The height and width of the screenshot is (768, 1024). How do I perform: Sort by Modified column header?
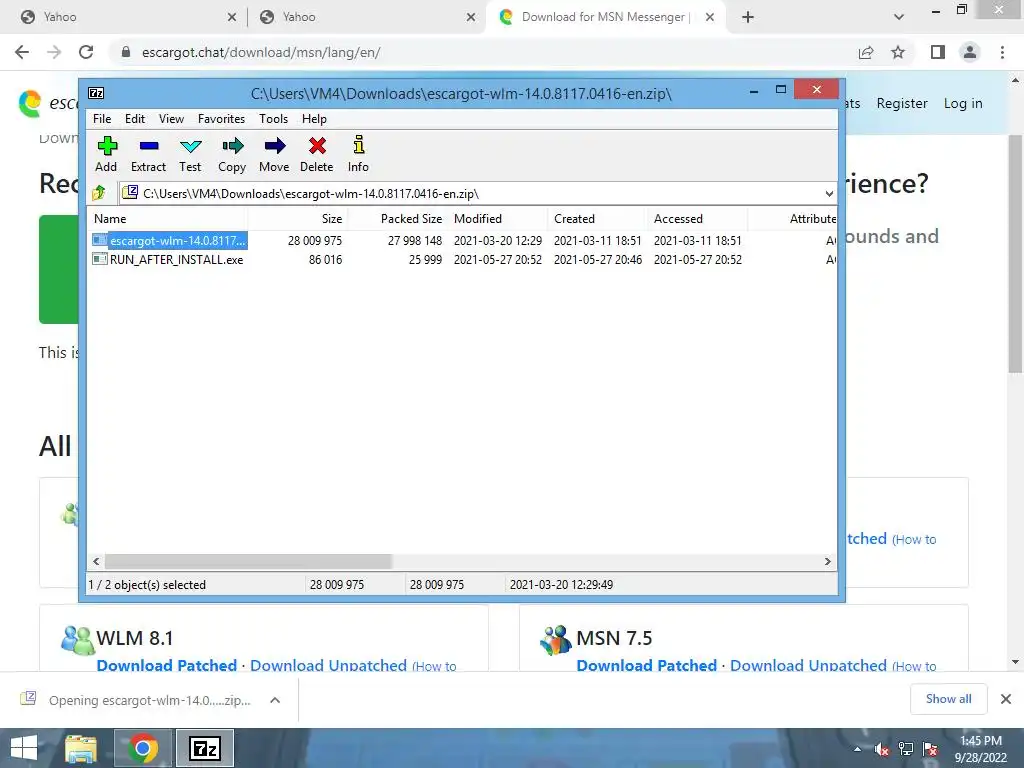click(498, 219)
